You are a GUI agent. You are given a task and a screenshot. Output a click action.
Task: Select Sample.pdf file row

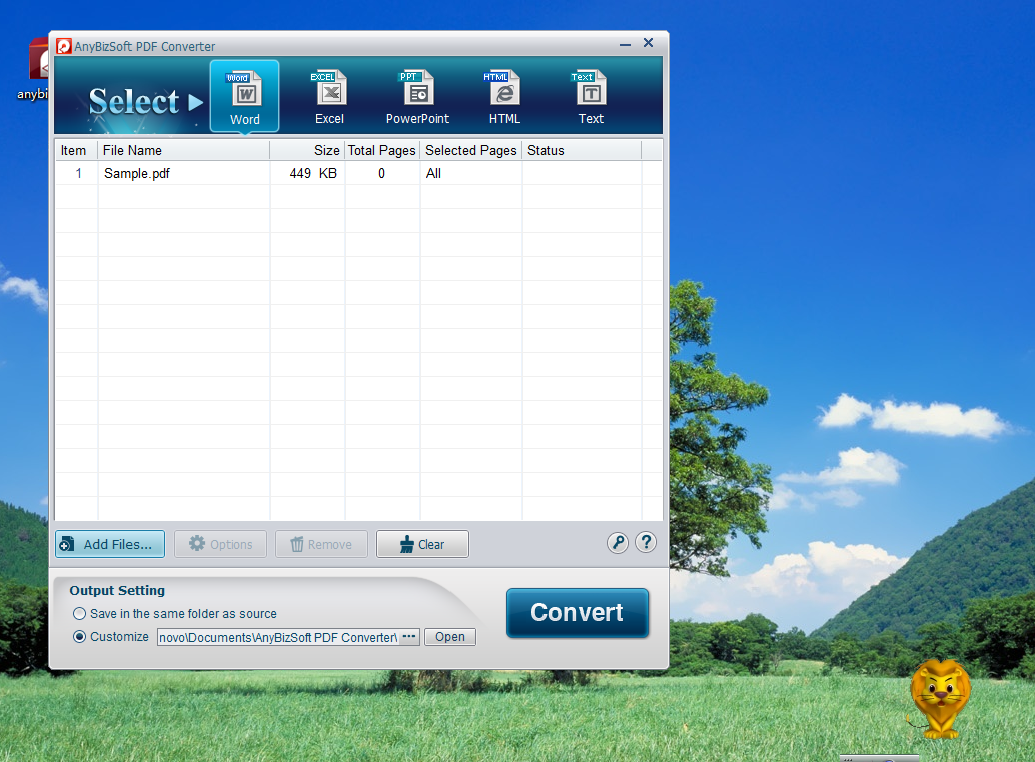[358, 174]
